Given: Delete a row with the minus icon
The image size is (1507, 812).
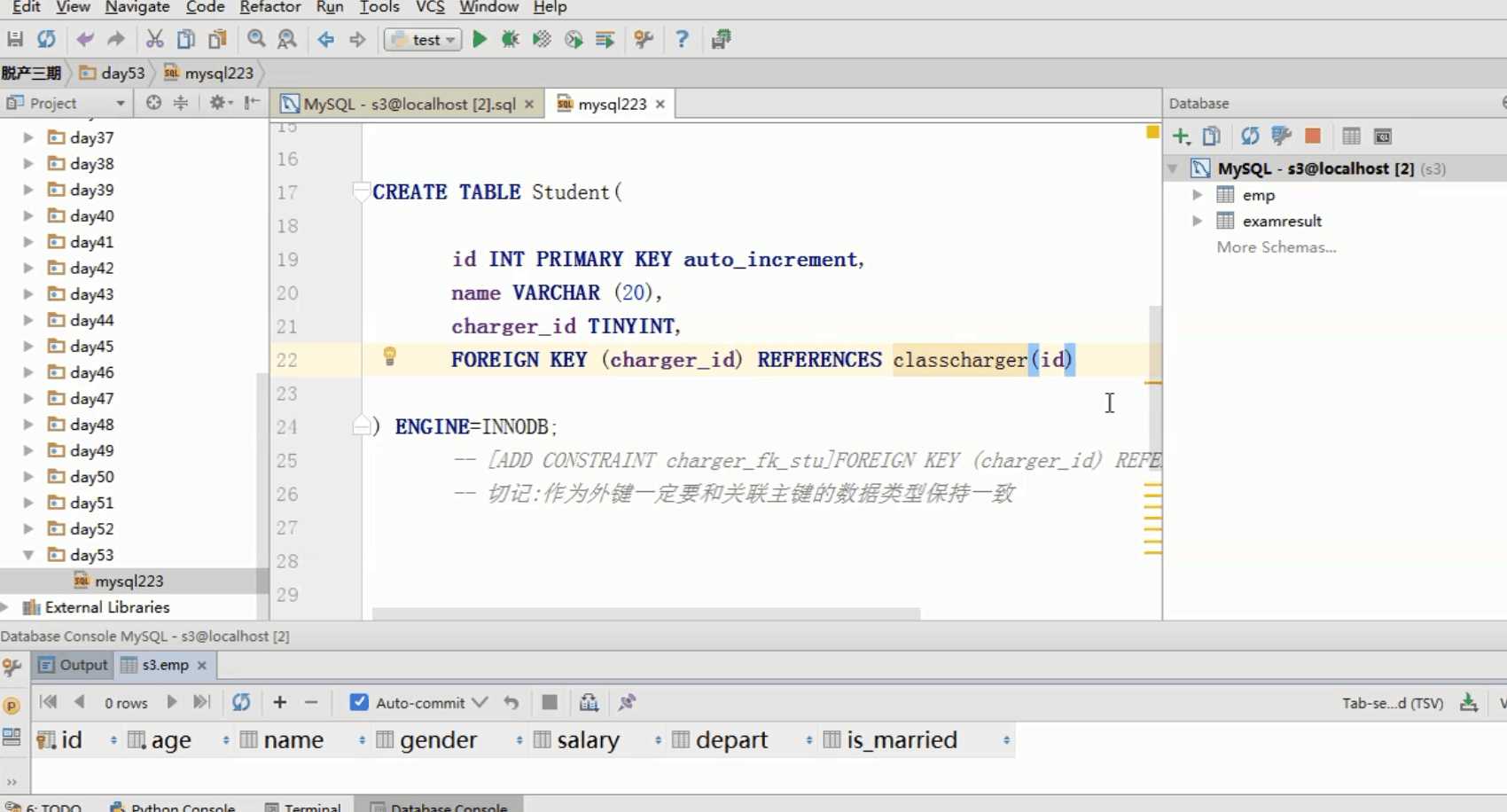Looking at the screenshot, I should tap(311, 702).
